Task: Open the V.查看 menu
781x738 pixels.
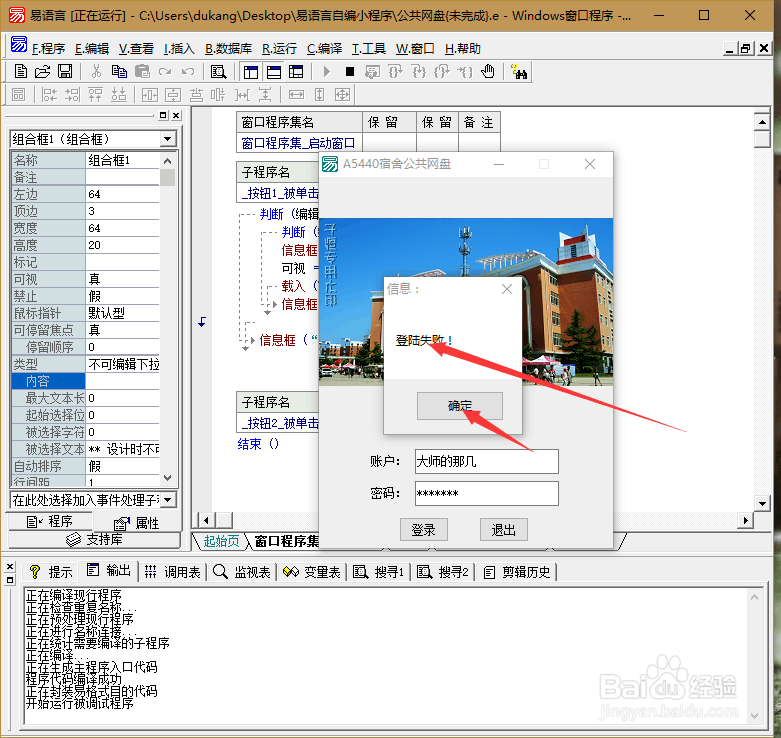Action: [136, 49]
